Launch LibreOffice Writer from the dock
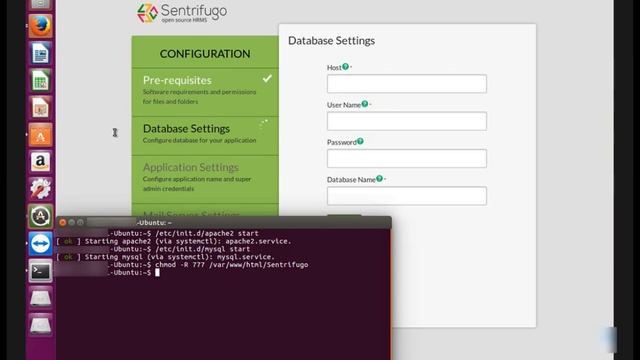This screenshot has height=360, width=640. 40,53
